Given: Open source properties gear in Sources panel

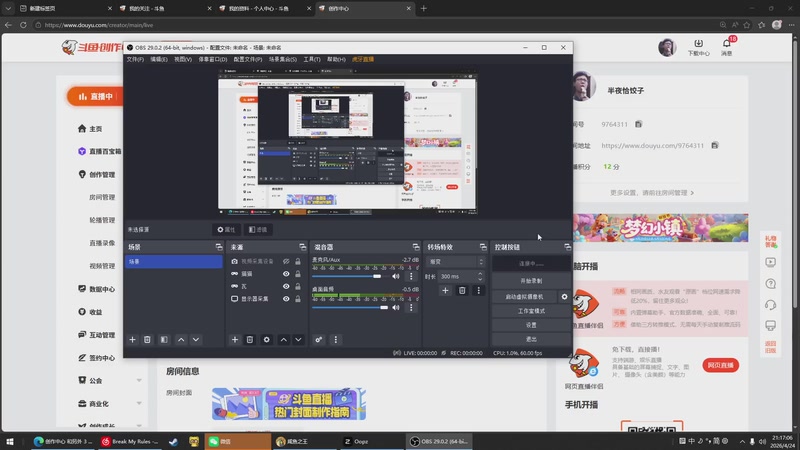Looking at the screenshot, I should coord(266,340).
